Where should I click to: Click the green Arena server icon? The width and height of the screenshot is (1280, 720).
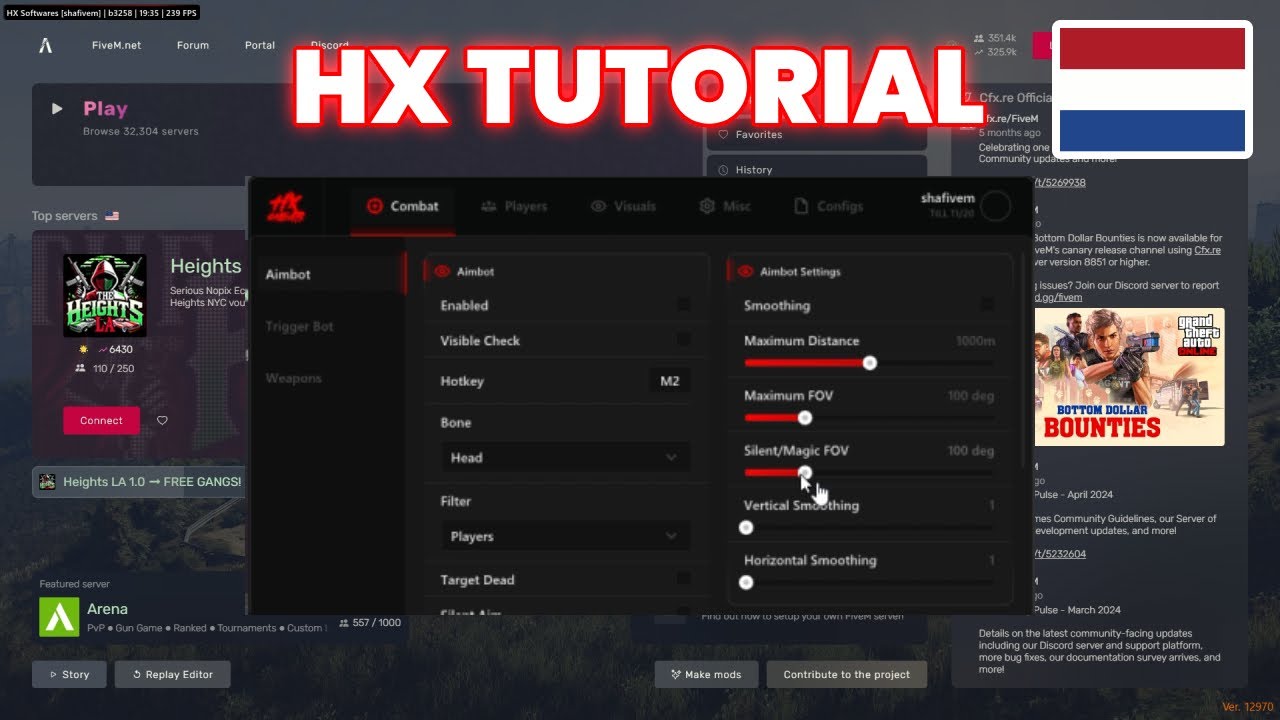coord(59,617)
